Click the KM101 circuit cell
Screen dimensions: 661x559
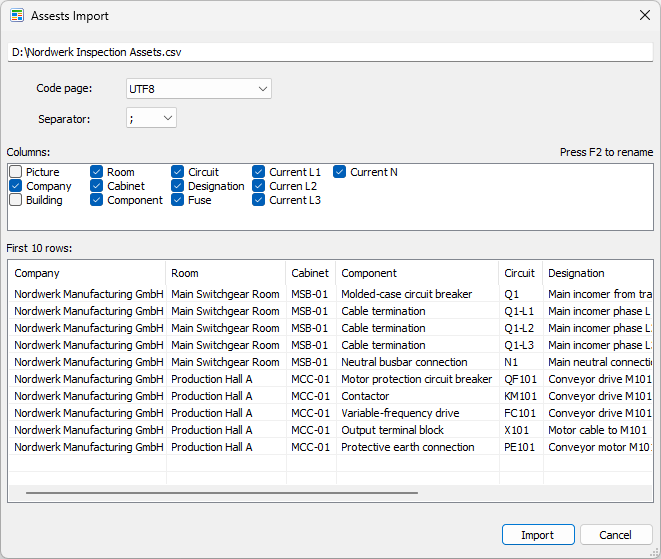pos(521,396)
